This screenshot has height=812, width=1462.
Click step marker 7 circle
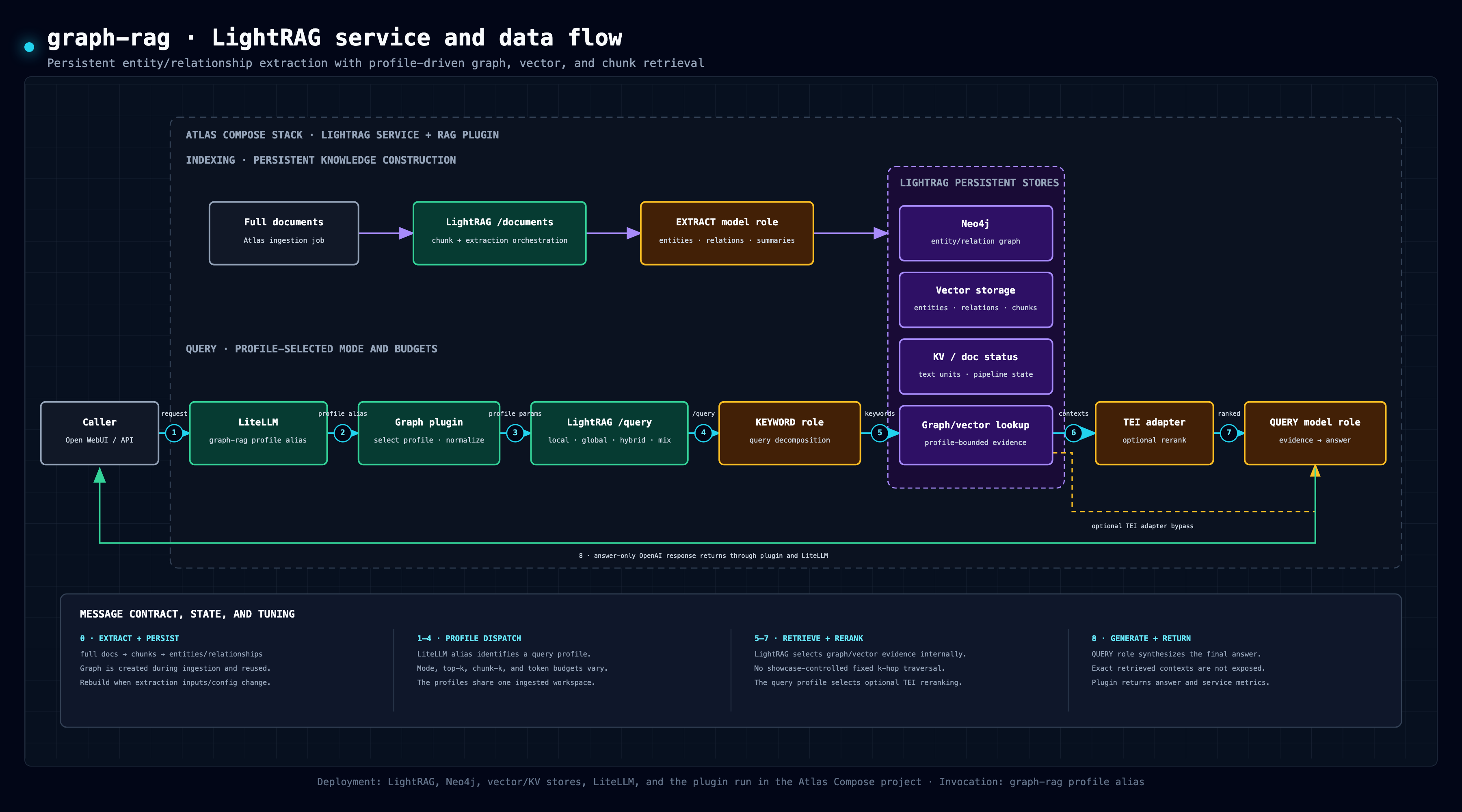(1229, 433)
